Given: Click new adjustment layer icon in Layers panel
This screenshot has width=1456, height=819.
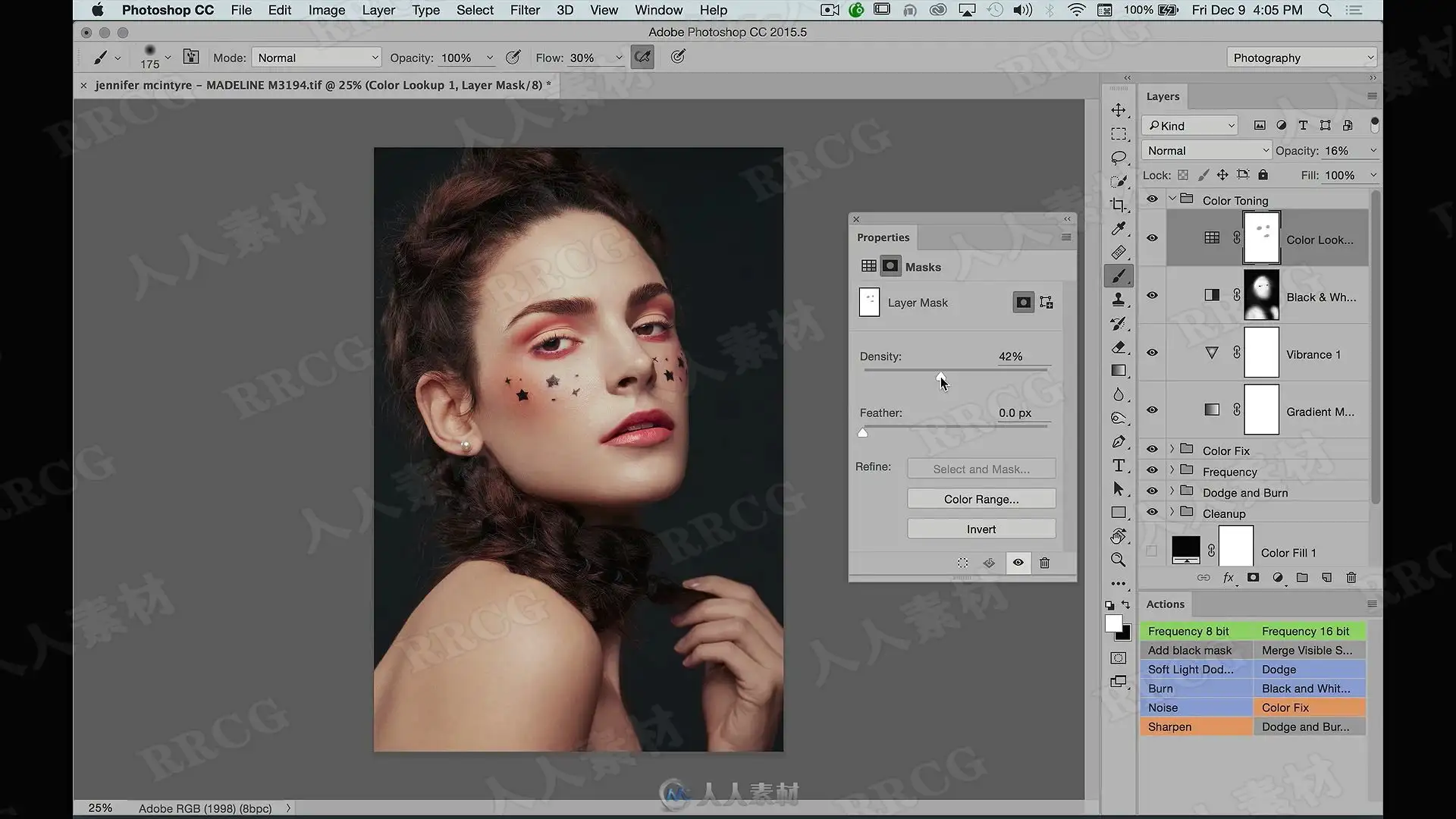Looking at the screenshot, I should [x=1278, y=578].
